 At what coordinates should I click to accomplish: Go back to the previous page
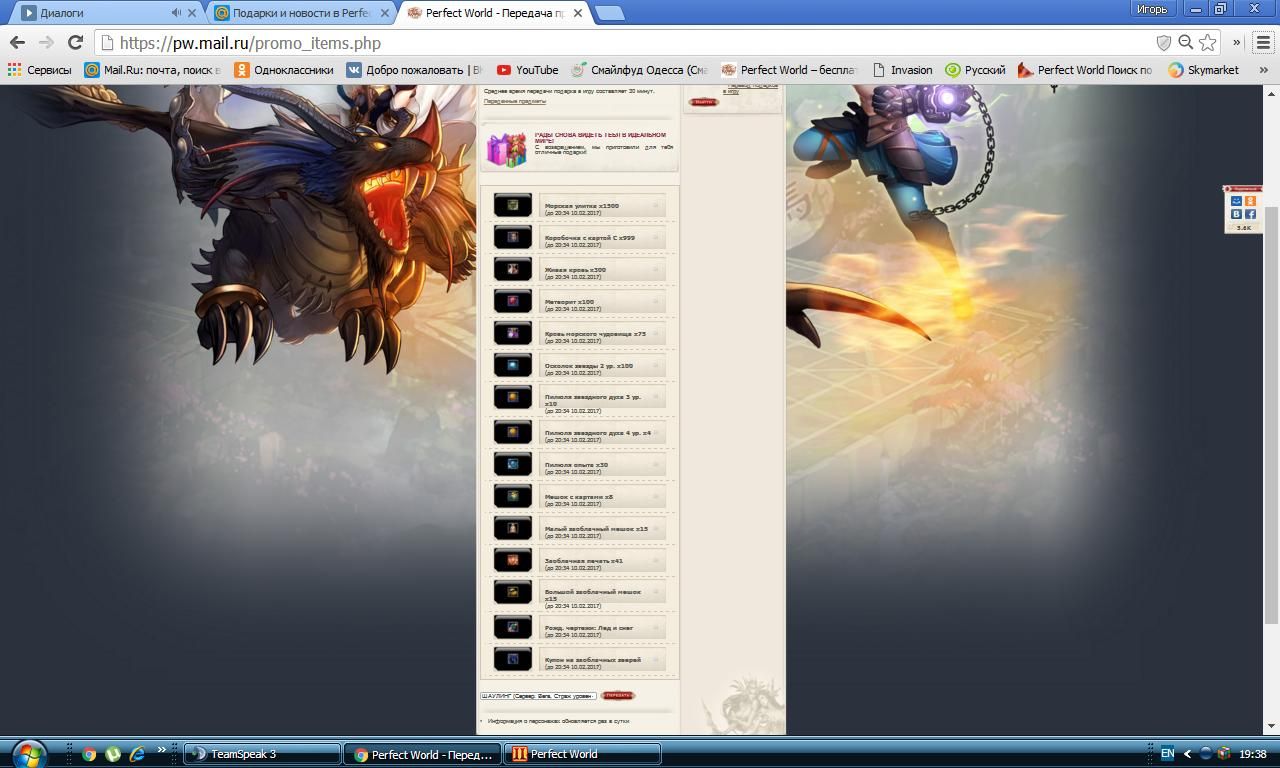pos(17,42)
